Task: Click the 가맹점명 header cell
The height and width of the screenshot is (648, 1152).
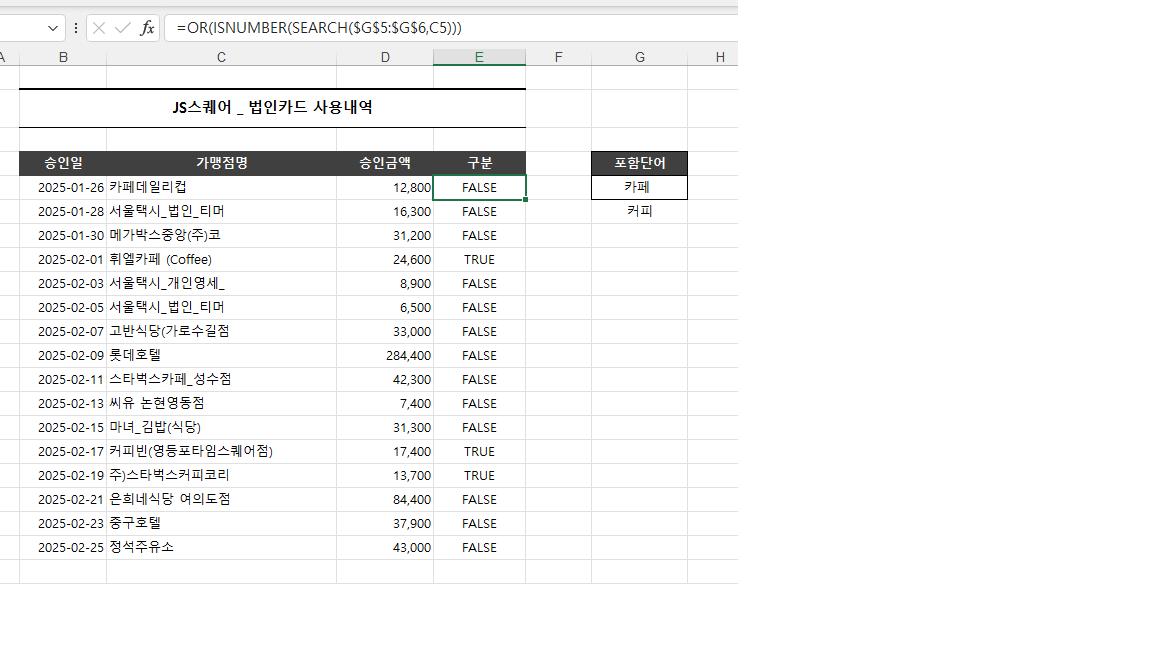Action: [x=221, y=163]
